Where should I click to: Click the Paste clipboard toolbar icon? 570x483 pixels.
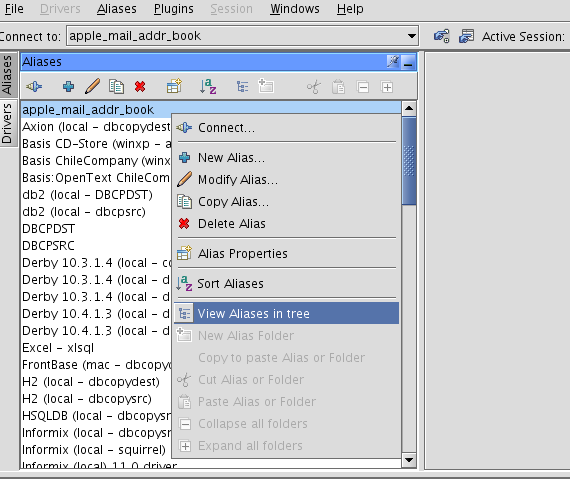click(x=338, y=87)
